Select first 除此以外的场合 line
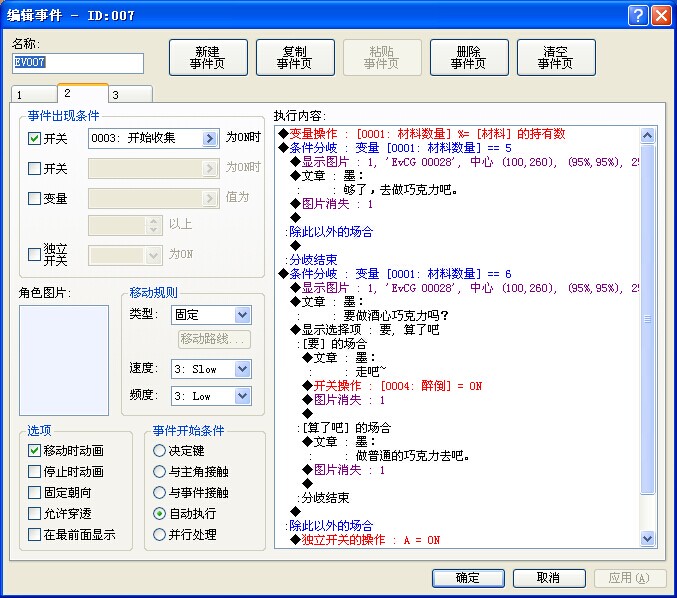This screenshot has height=598, width=677. pos(331,232)
